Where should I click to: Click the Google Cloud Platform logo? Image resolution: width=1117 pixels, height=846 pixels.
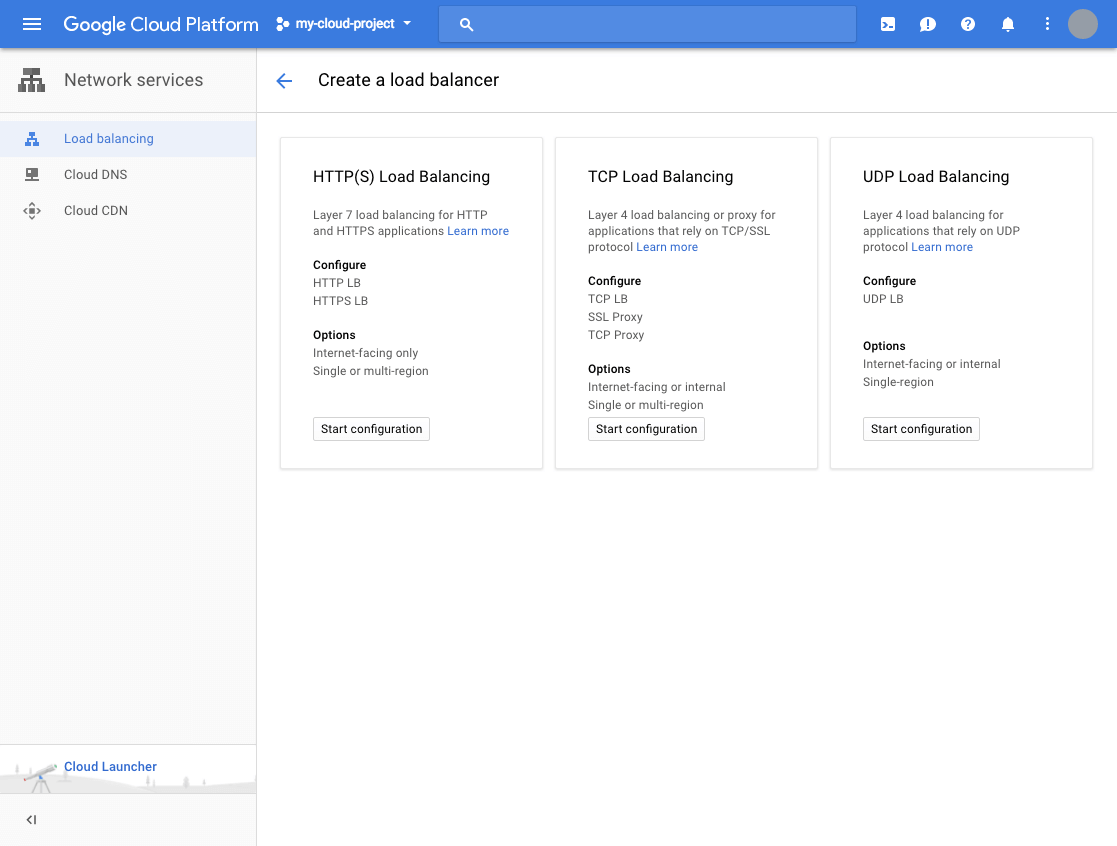pyautogui.click(x=161, y=24)
